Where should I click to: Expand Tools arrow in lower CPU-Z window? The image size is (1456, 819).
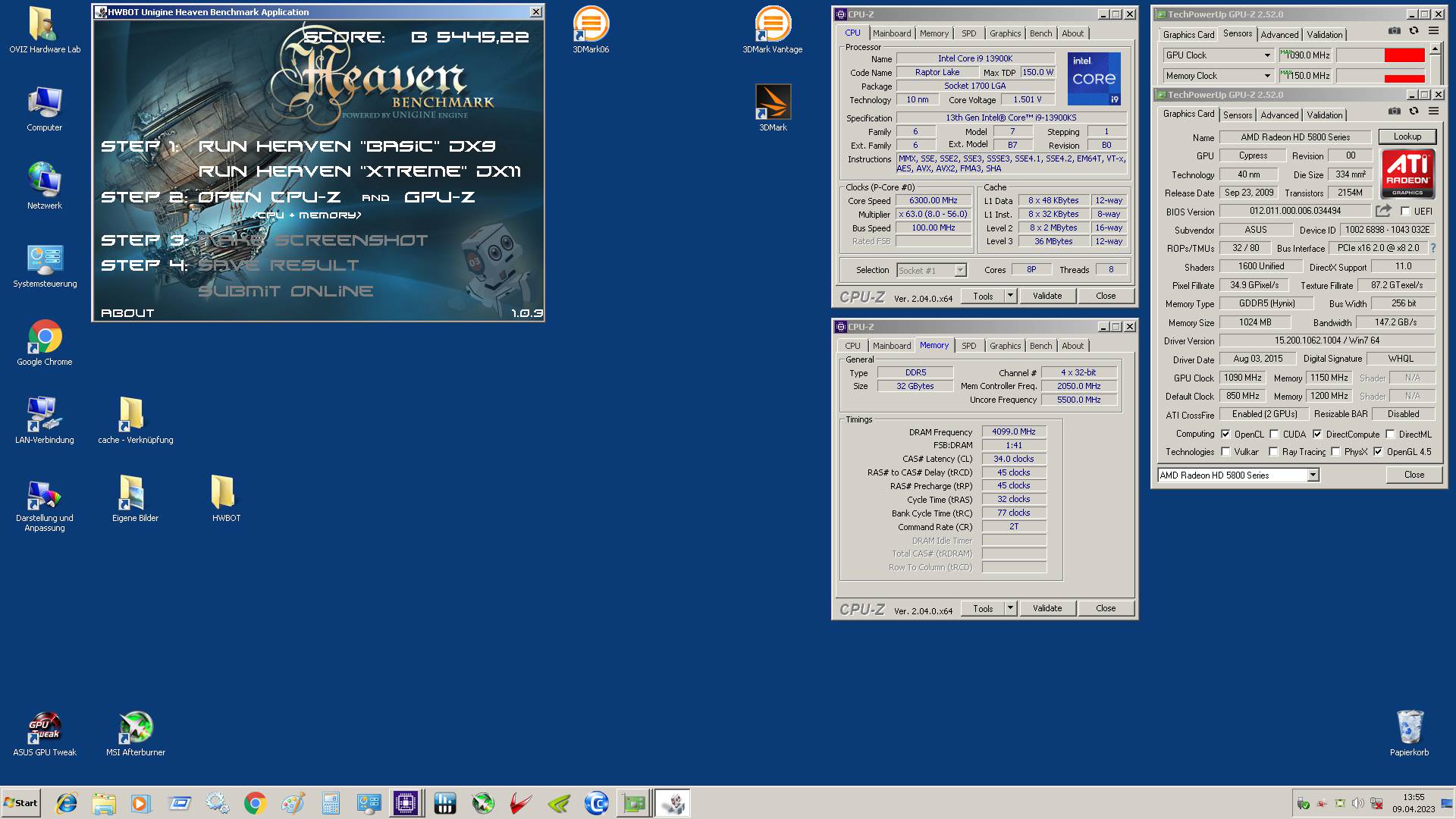coord(1010,608)
